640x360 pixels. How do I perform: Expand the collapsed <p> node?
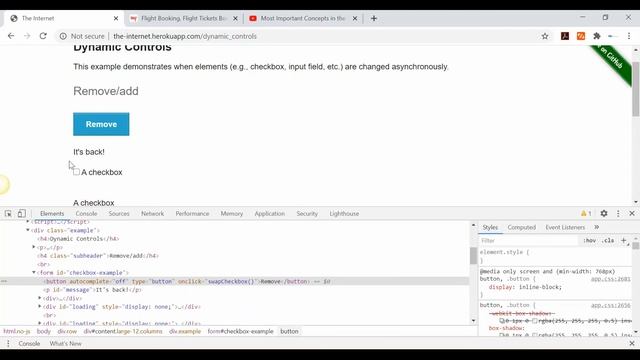34,247
